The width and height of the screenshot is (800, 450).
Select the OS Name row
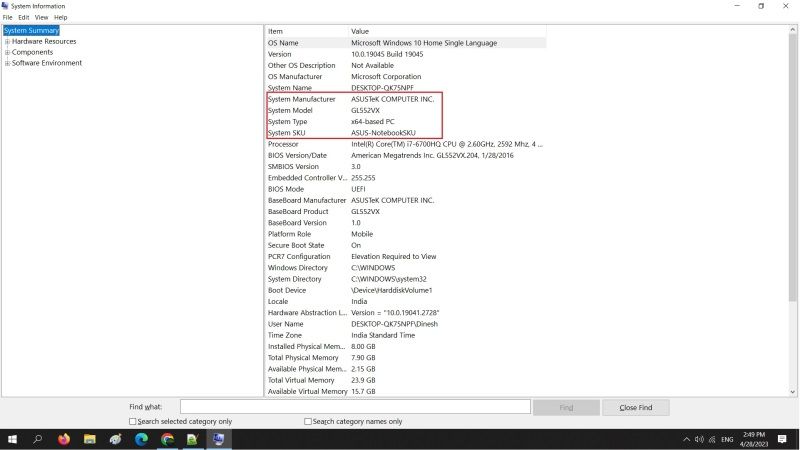406,43
